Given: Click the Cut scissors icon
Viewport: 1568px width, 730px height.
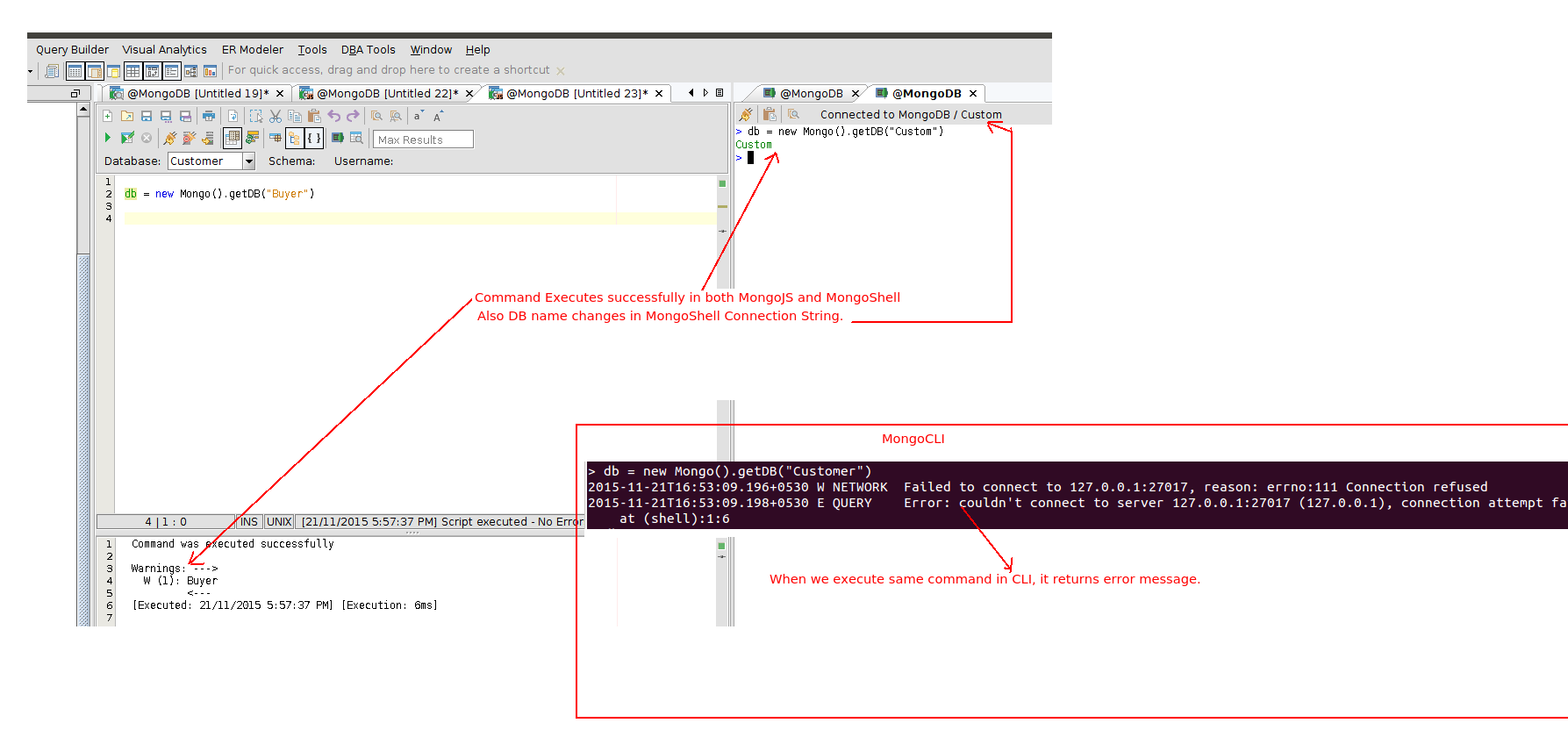Looking at the screenshot, I should [276, 116].
